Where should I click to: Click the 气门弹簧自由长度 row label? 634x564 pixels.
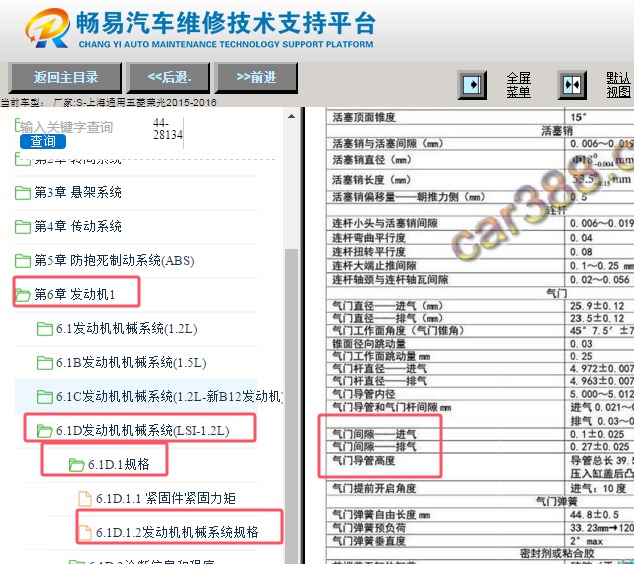pos(381,515)
